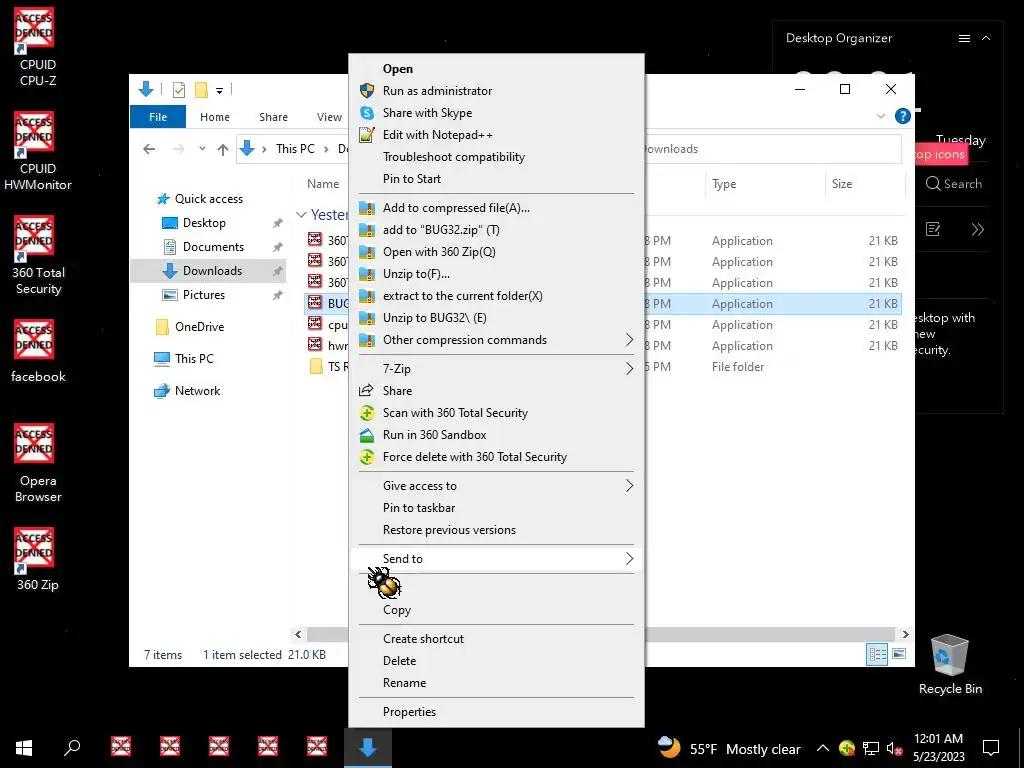Open the Recycle Bin icon
The width and height of the screenshot is (1024, 768).
pos(950,665)
